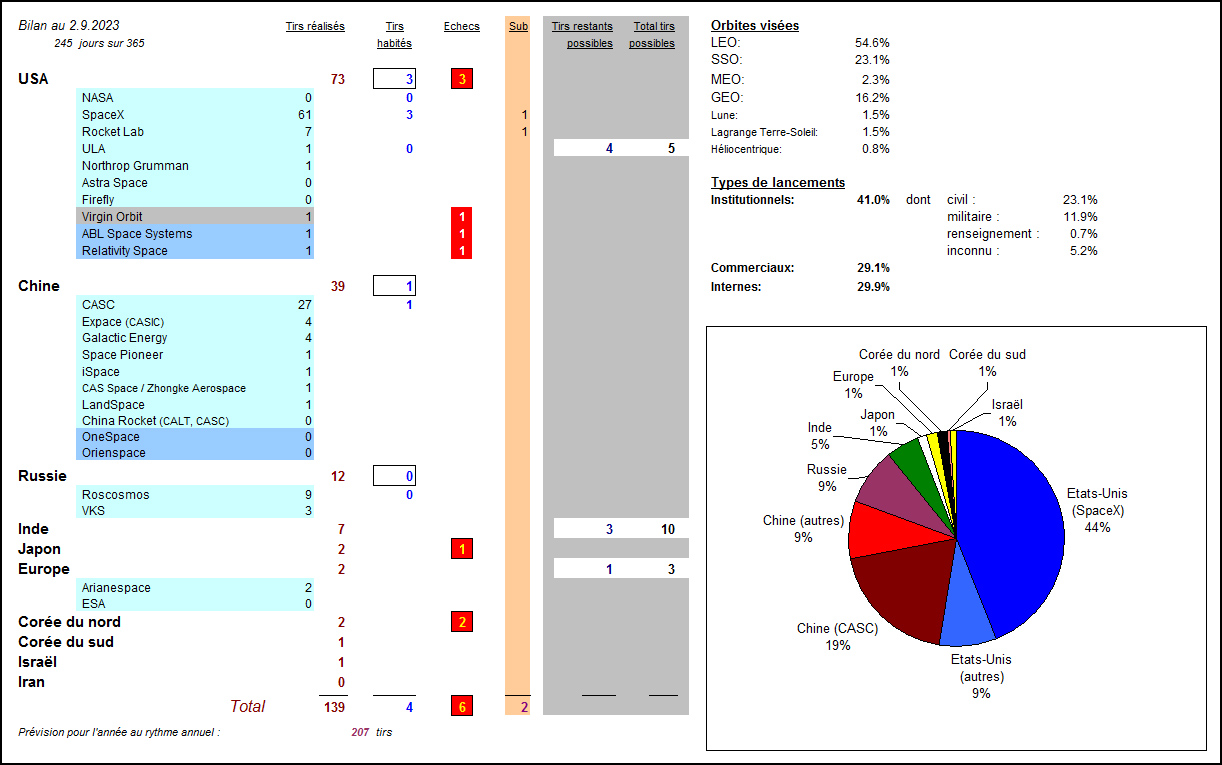Screen dimensions: 1222x765
Task: Click the Chine total value 39
Action: click(337, 286)
